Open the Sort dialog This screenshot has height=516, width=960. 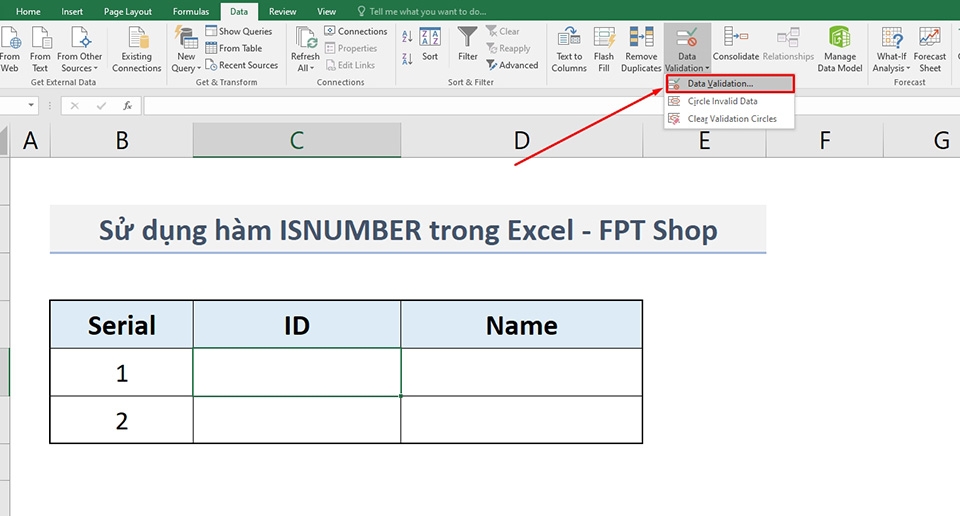click(430, 44)
